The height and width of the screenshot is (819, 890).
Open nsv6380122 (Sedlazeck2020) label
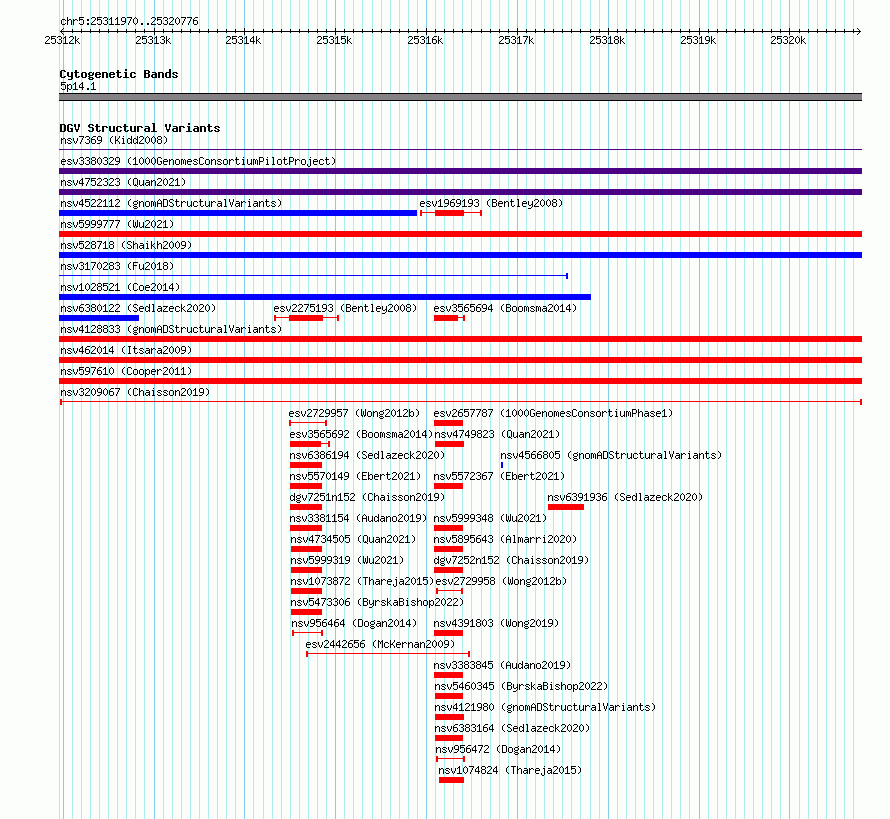(138, 308)
